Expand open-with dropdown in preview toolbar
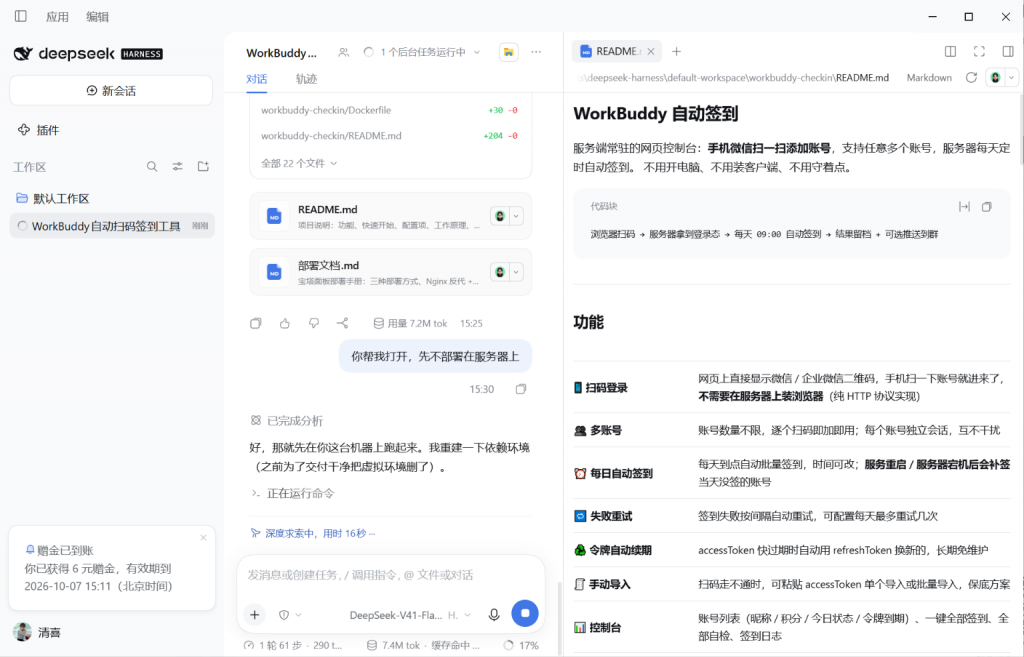Viewport: 1024px width, 657px height. [x=1012, y=78]
